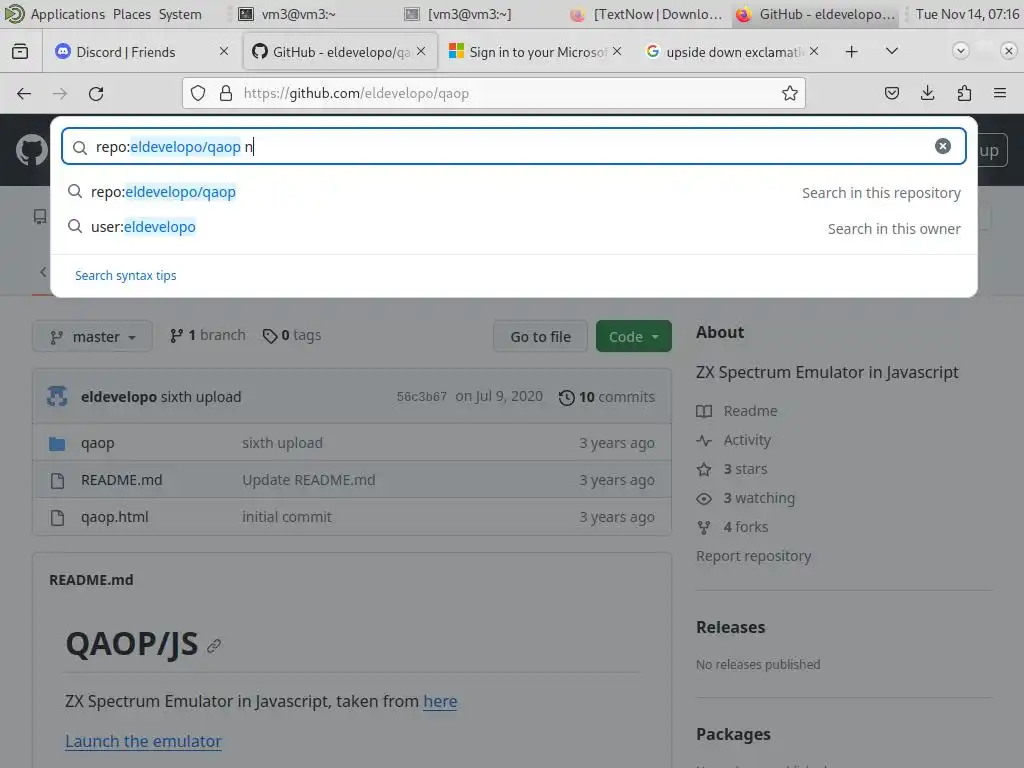Screen dimensions: 1024x768
Task: Open the Releases heading link
Action: point(730,628)
